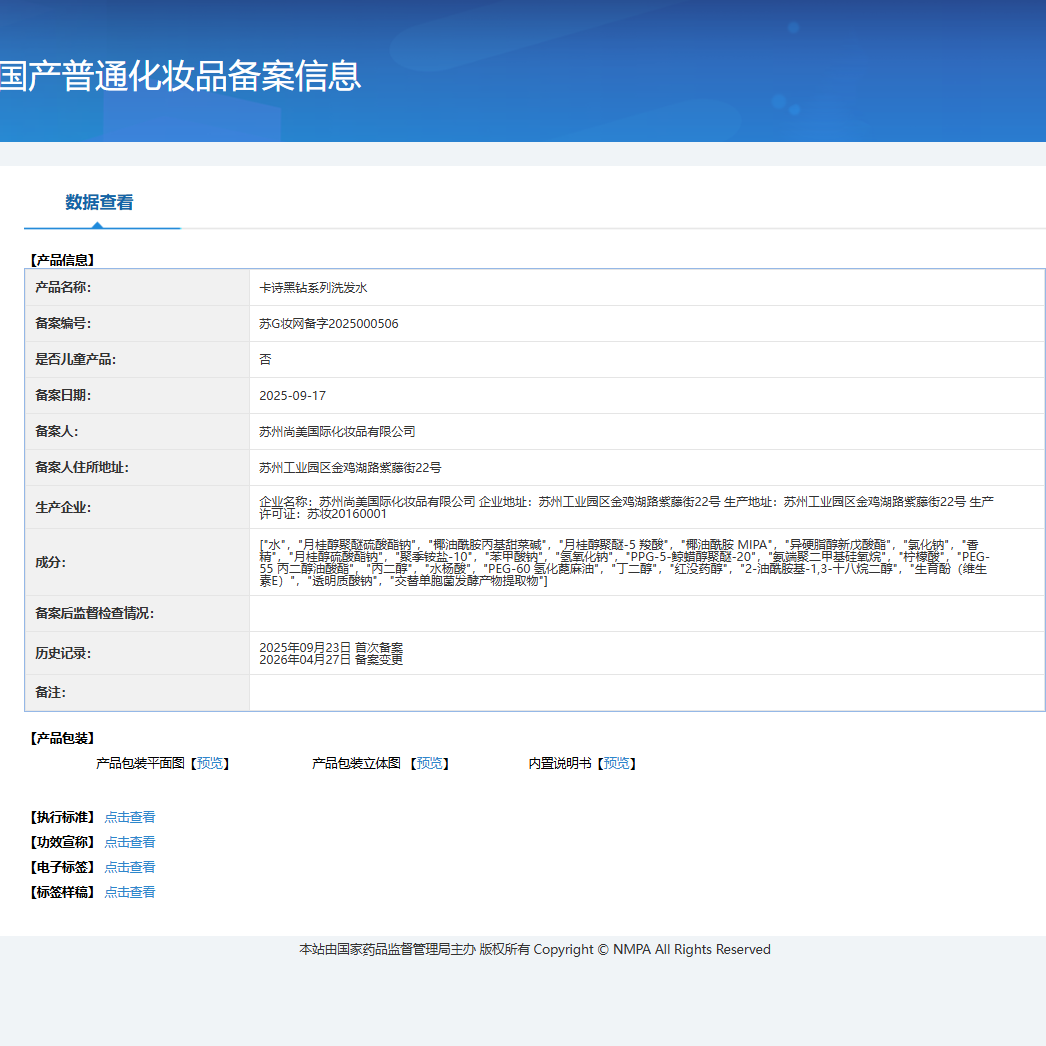Image resolution: width=1046 pixels, height=1046 pixels.
Task: Click 备案人 value 苏州尚美国际化妆品有限公司
Action: pos(337,432)
